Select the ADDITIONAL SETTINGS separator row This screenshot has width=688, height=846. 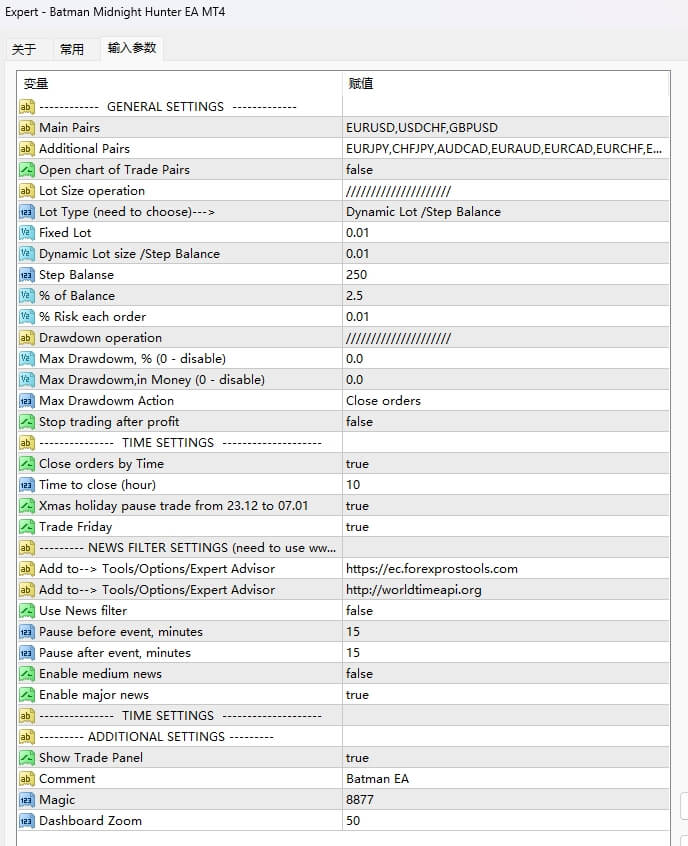pos(344,737)
